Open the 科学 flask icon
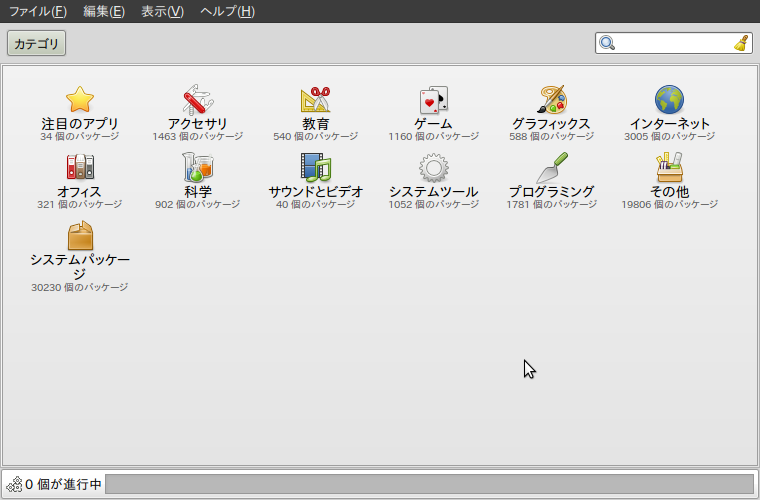Image resolution: width=760 pixels, height=500 pixels. (198, 167)
